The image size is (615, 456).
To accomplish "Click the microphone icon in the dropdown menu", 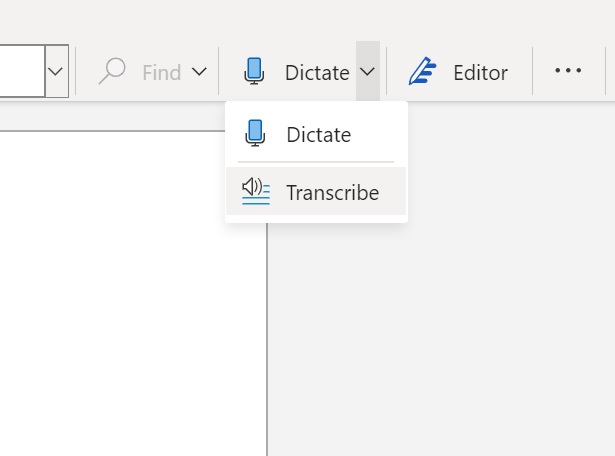I will pyautogui.click(x=255, y=134).
